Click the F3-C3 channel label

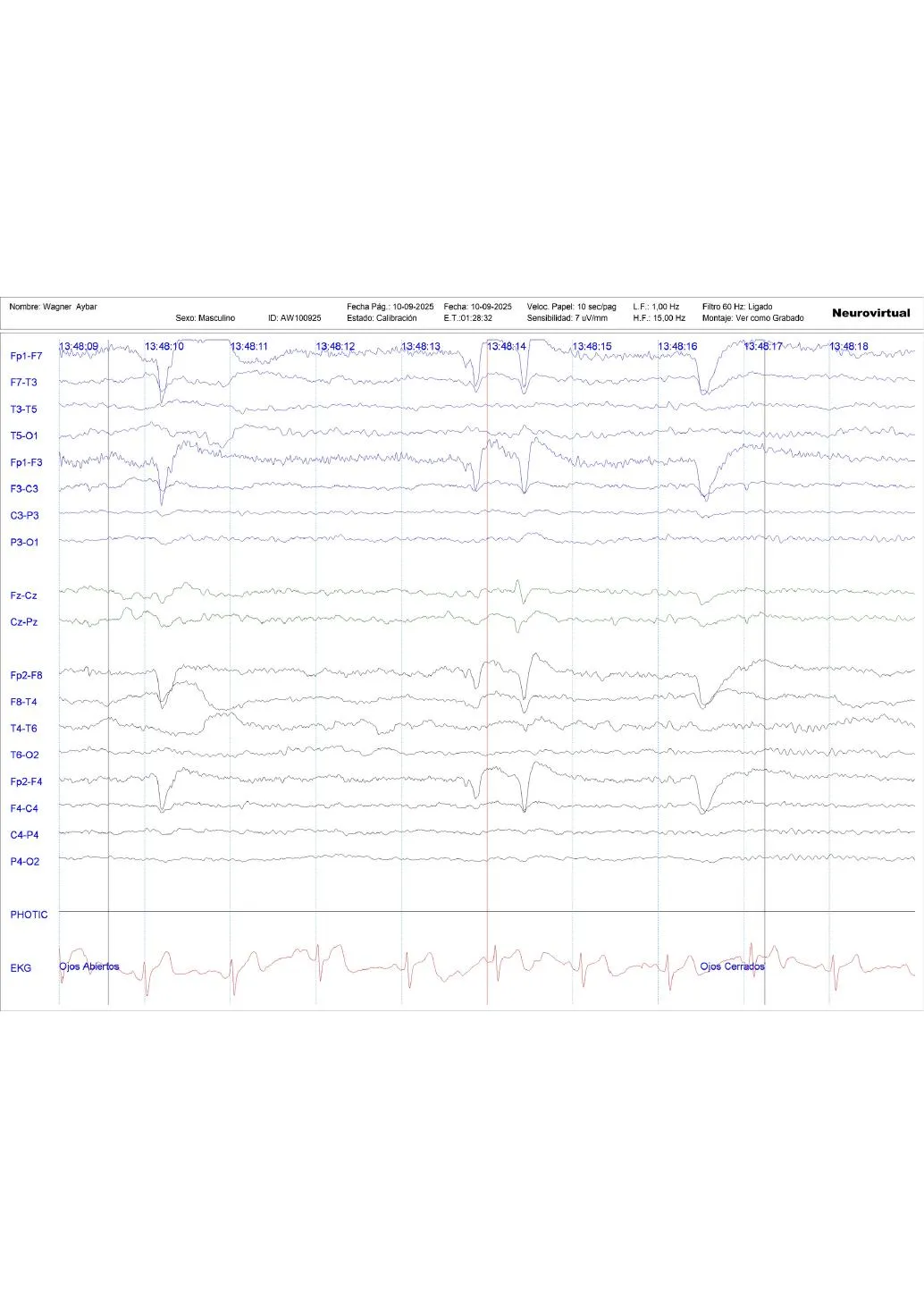click(x=24, y=489)
